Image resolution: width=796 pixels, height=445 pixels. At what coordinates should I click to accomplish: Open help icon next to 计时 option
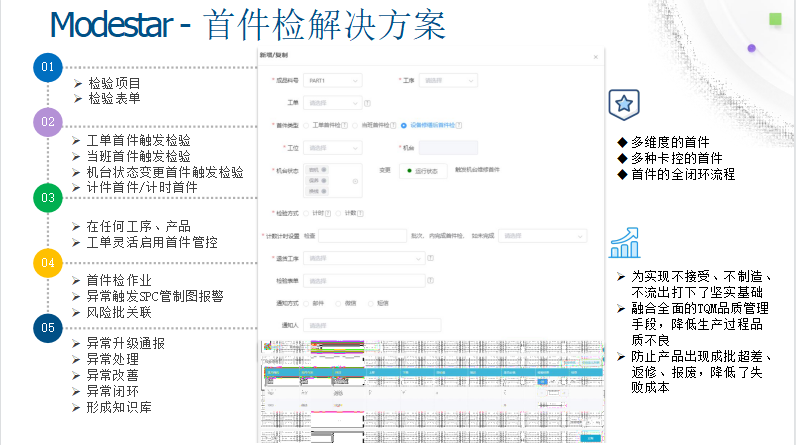tap(327, 214)
